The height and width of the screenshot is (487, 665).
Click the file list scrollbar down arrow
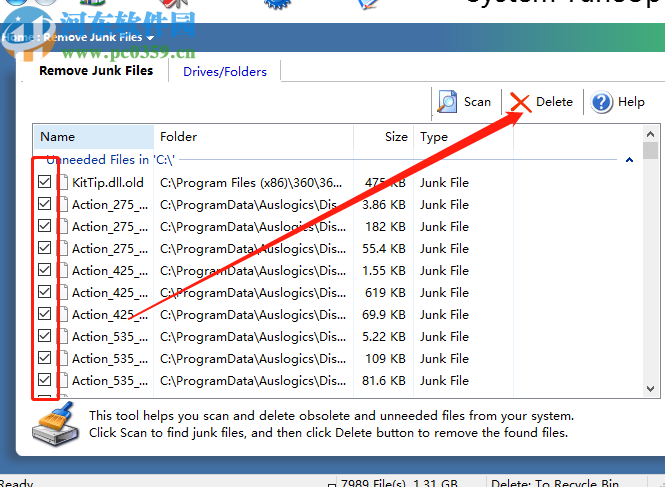pyautogui.click(x=651, y=388)
